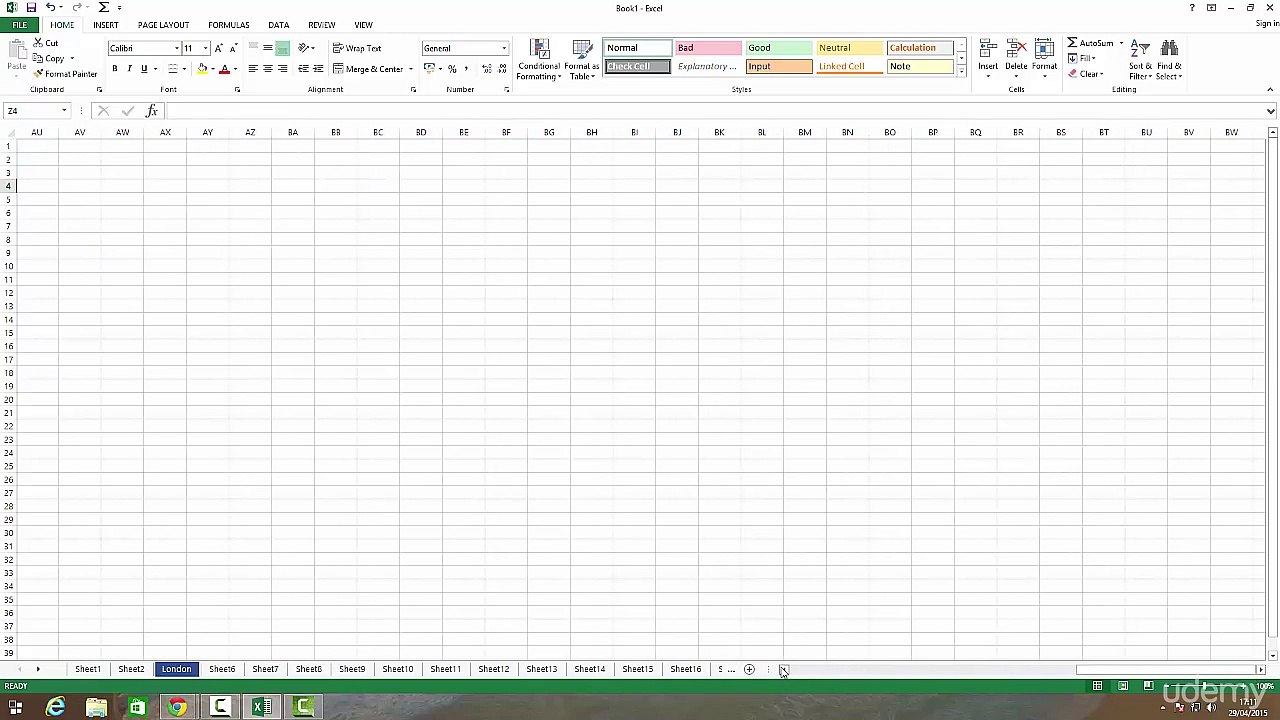Align text left in the Alignment group
Viewport: 1280px width, 720px height.
[253, 69]
